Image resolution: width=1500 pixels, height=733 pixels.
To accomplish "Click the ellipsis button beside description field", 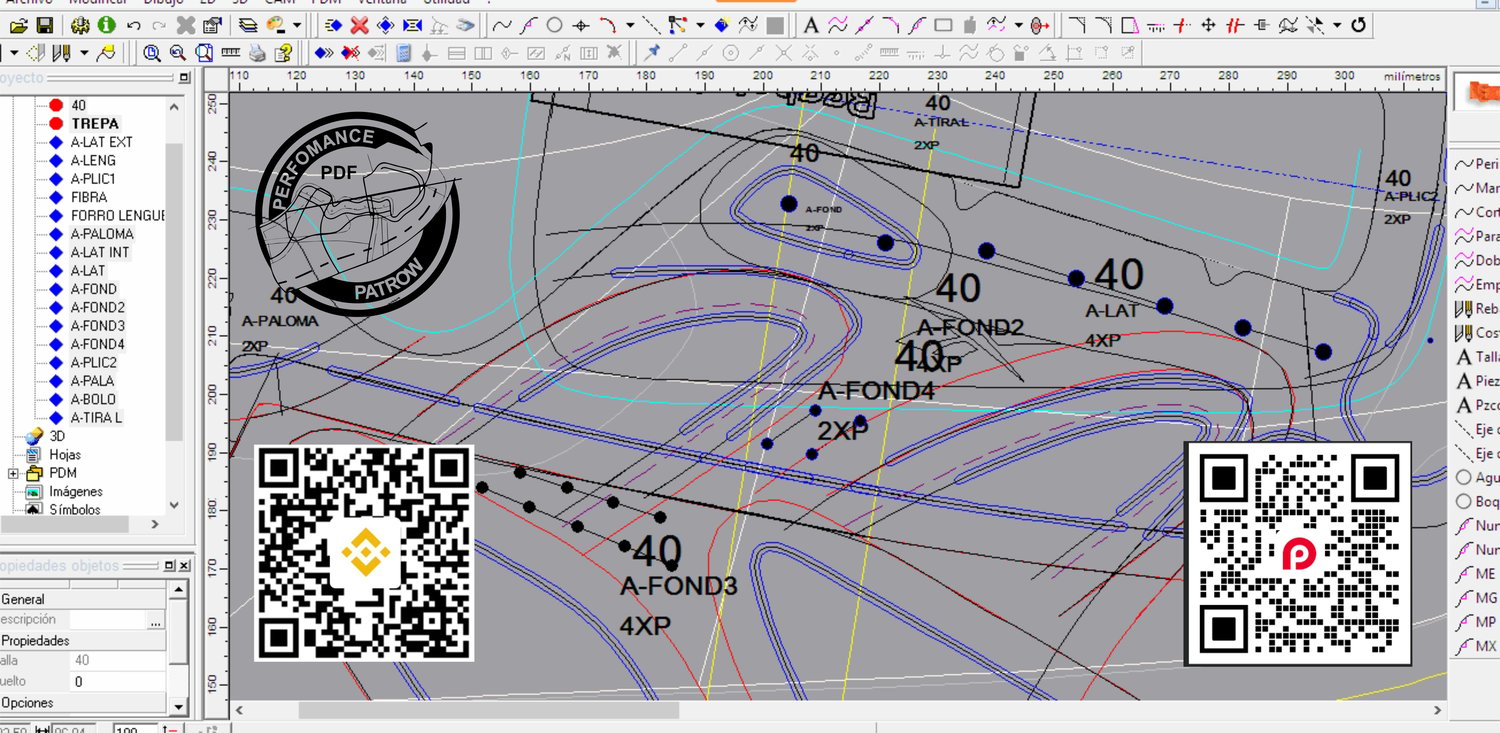I will [155, 621].
